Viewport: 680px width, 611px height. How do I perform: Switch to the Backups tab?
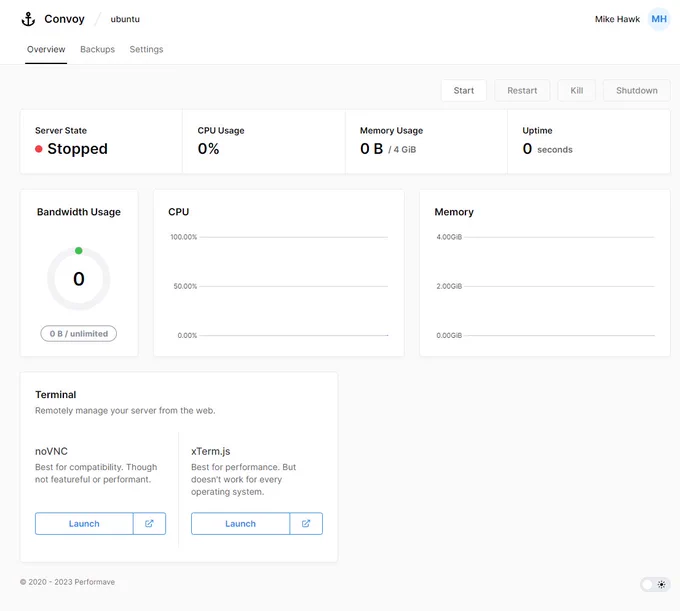[98, 49]
